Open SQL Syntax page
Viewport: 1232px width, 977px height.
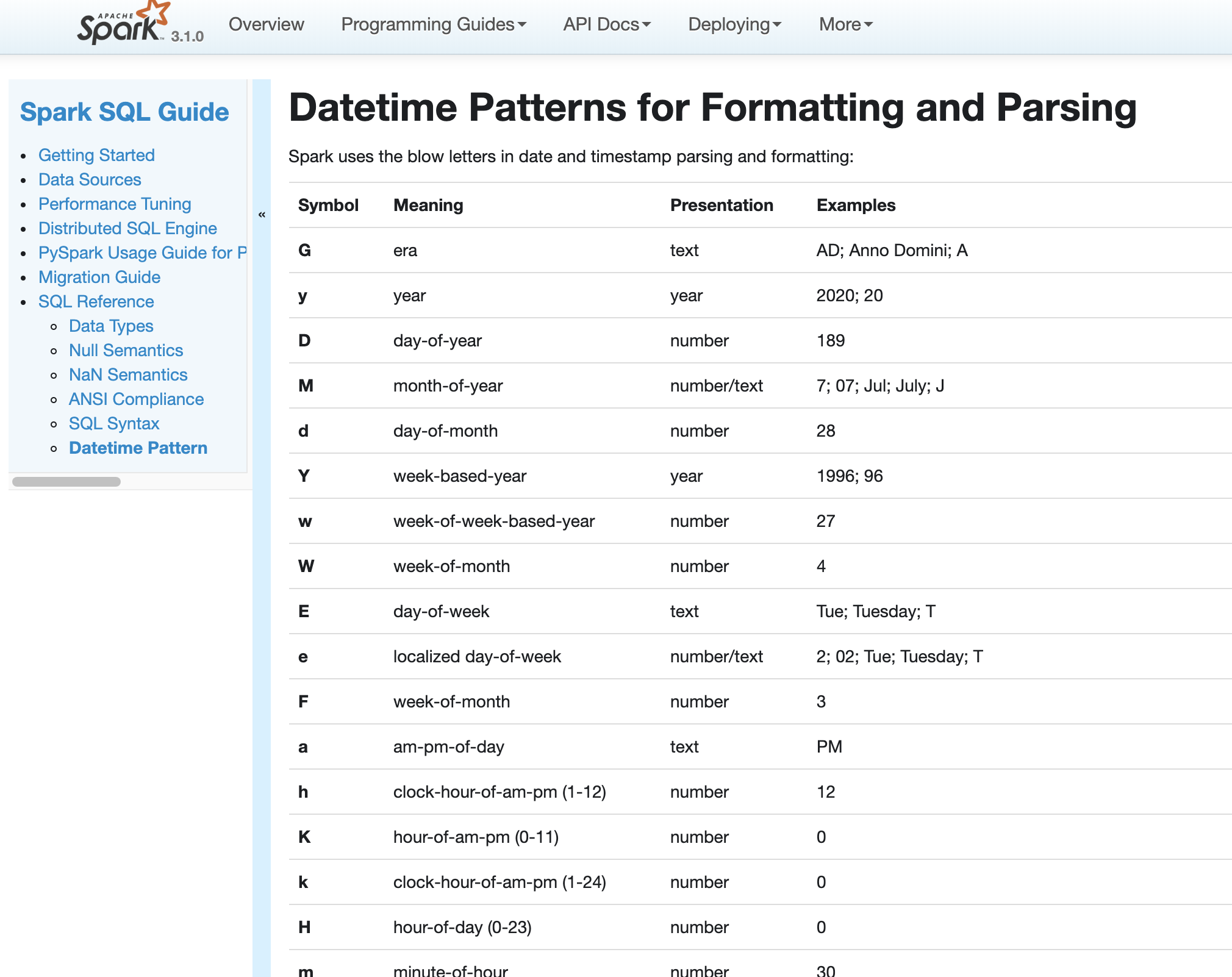[114, 423]
